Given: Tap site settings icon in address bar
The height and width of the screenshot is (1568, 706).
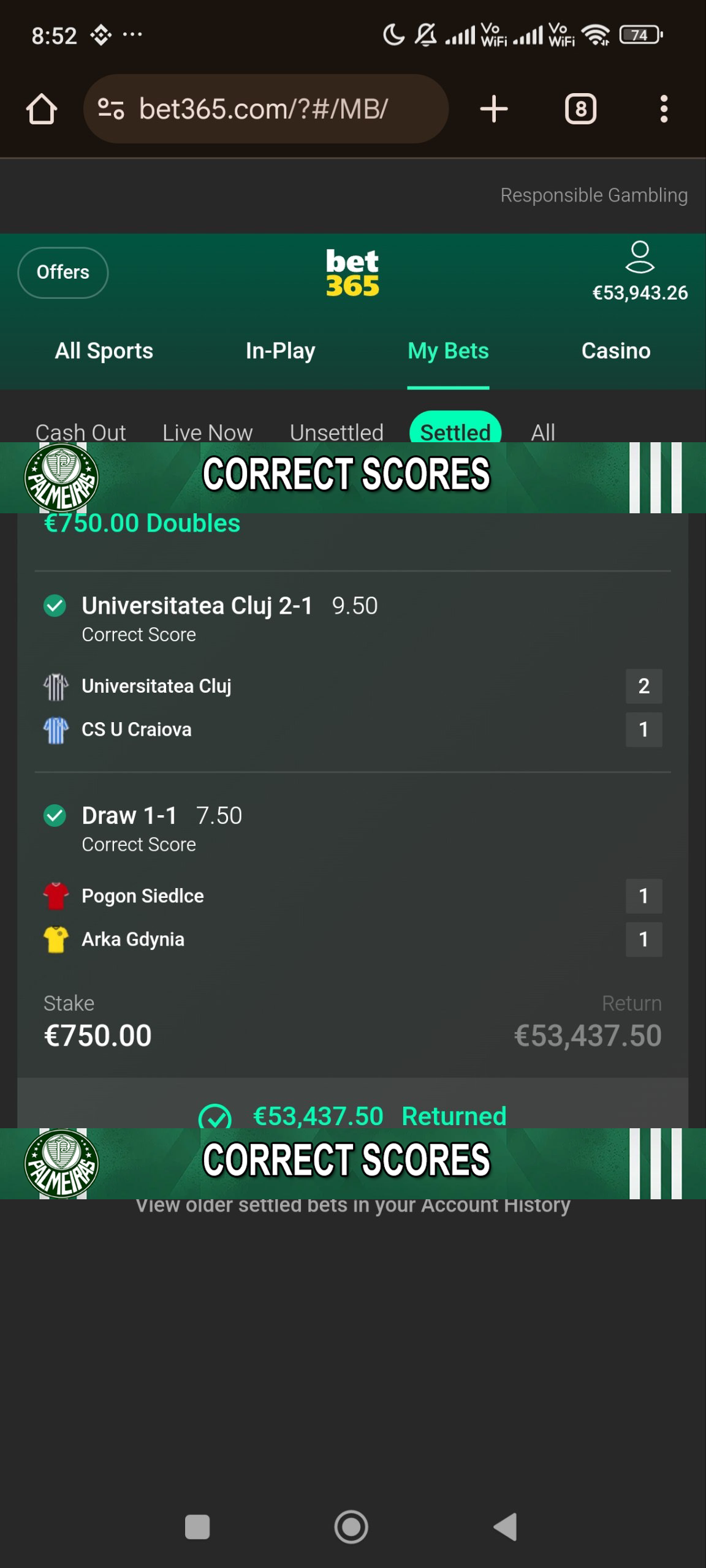Looking at the screenshot, I should (x=111, y=109).
